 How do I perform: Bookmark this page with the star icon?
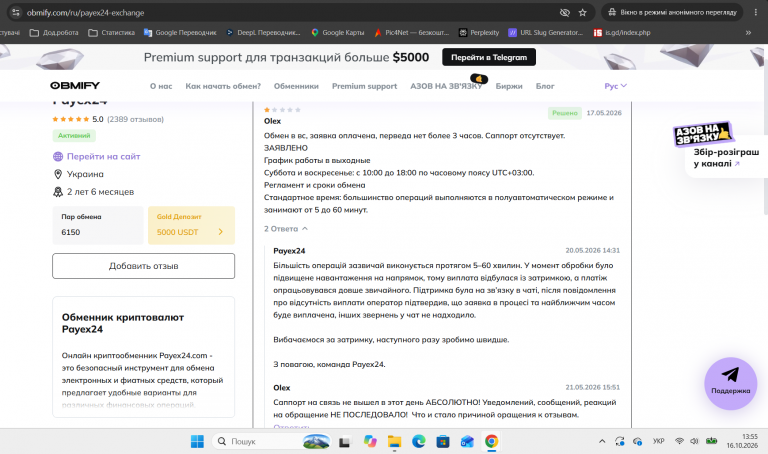click(582, 13)
